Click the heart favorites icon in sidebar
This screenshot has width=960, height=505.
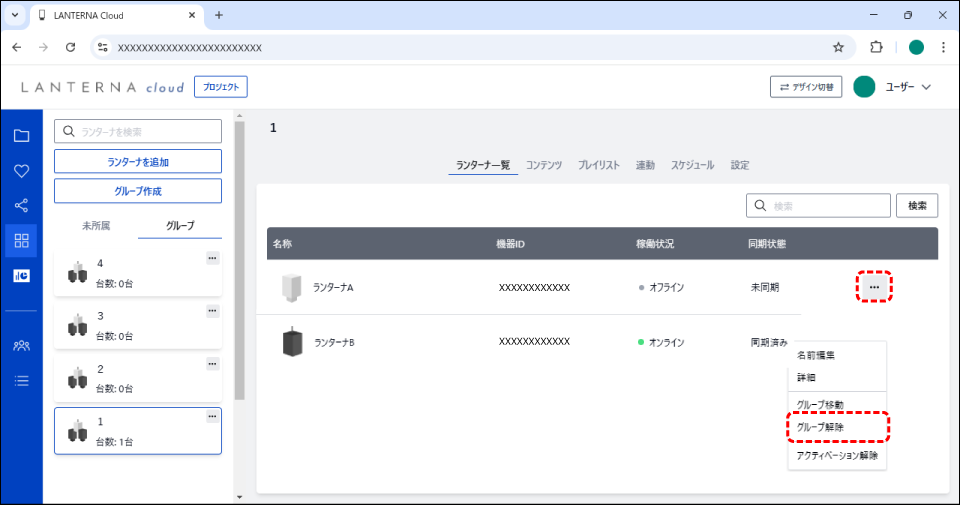(21, 171)
